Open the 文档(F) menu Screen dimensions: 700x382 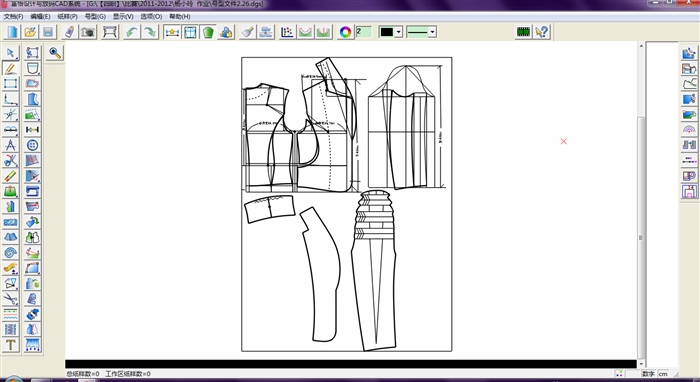13,17
